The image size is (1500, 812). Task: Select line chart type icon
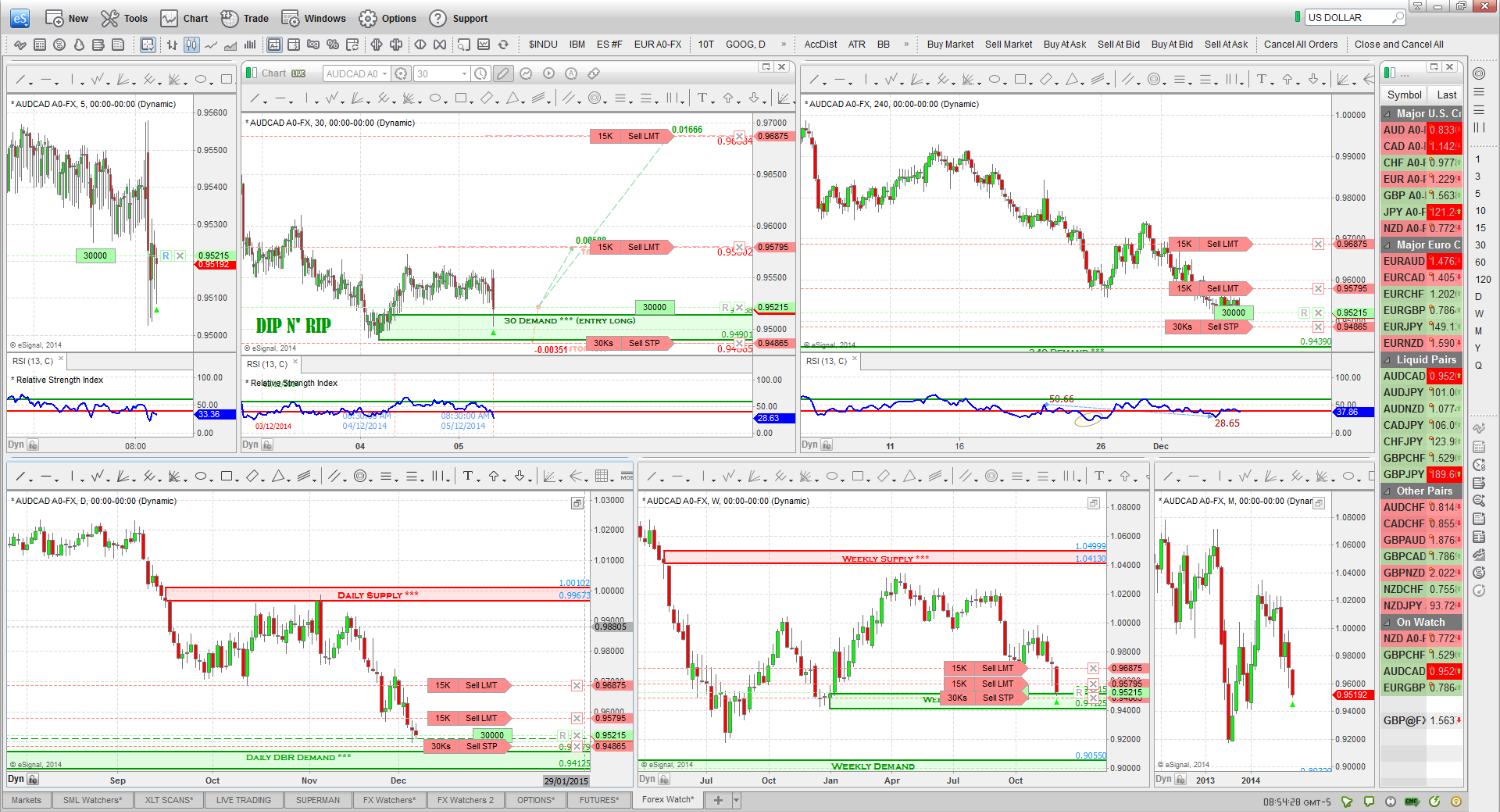click(x=211, y=44)
